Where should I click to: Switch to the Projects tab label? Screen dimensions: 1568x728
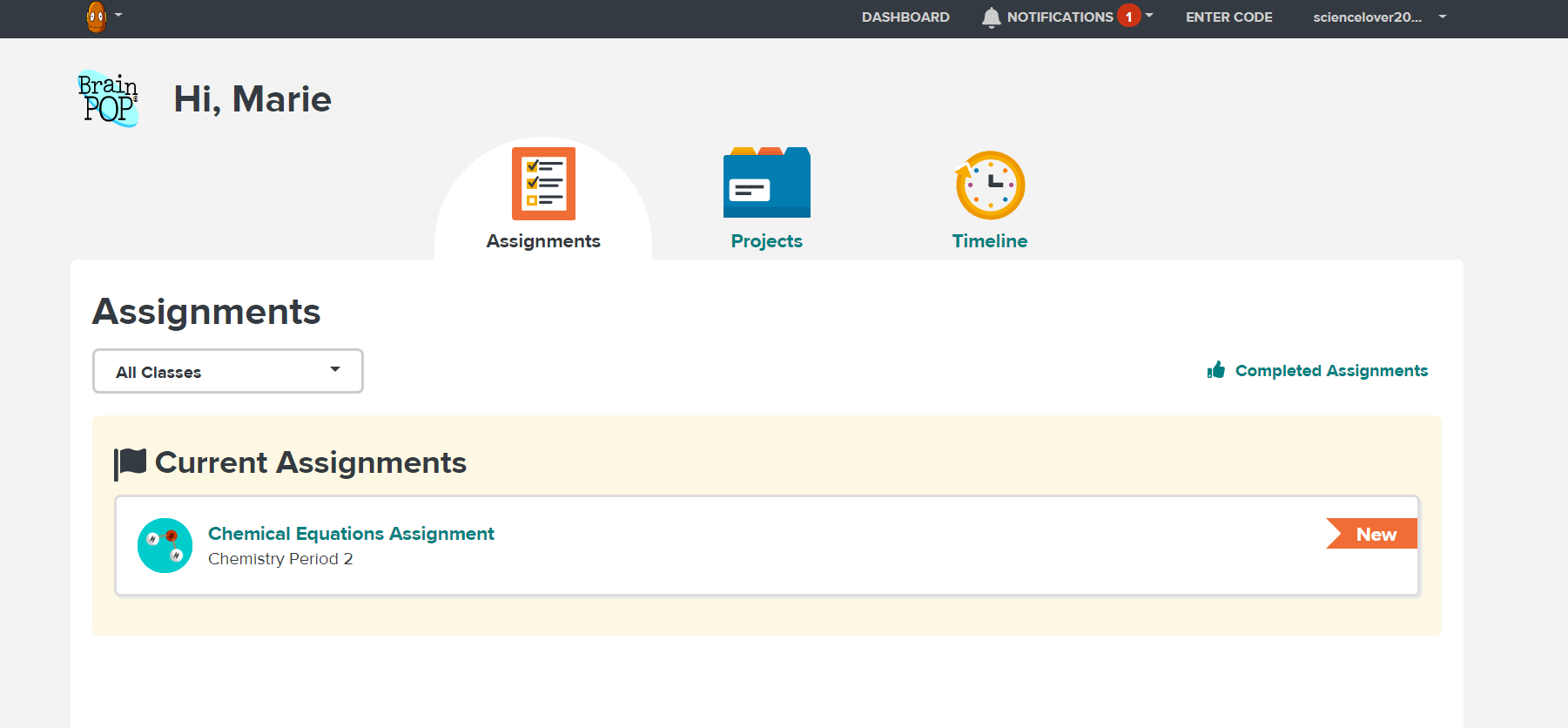pyautogui.click(x=766, y=241)
